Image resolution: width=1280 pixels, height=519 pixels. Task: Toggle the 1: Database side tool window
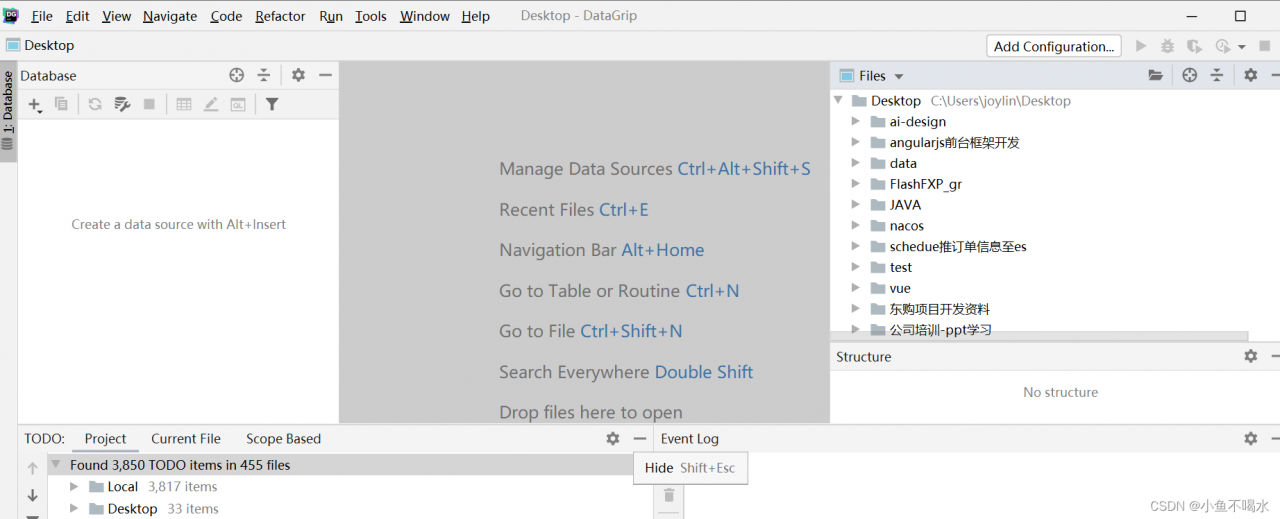(x=8, y=110)
